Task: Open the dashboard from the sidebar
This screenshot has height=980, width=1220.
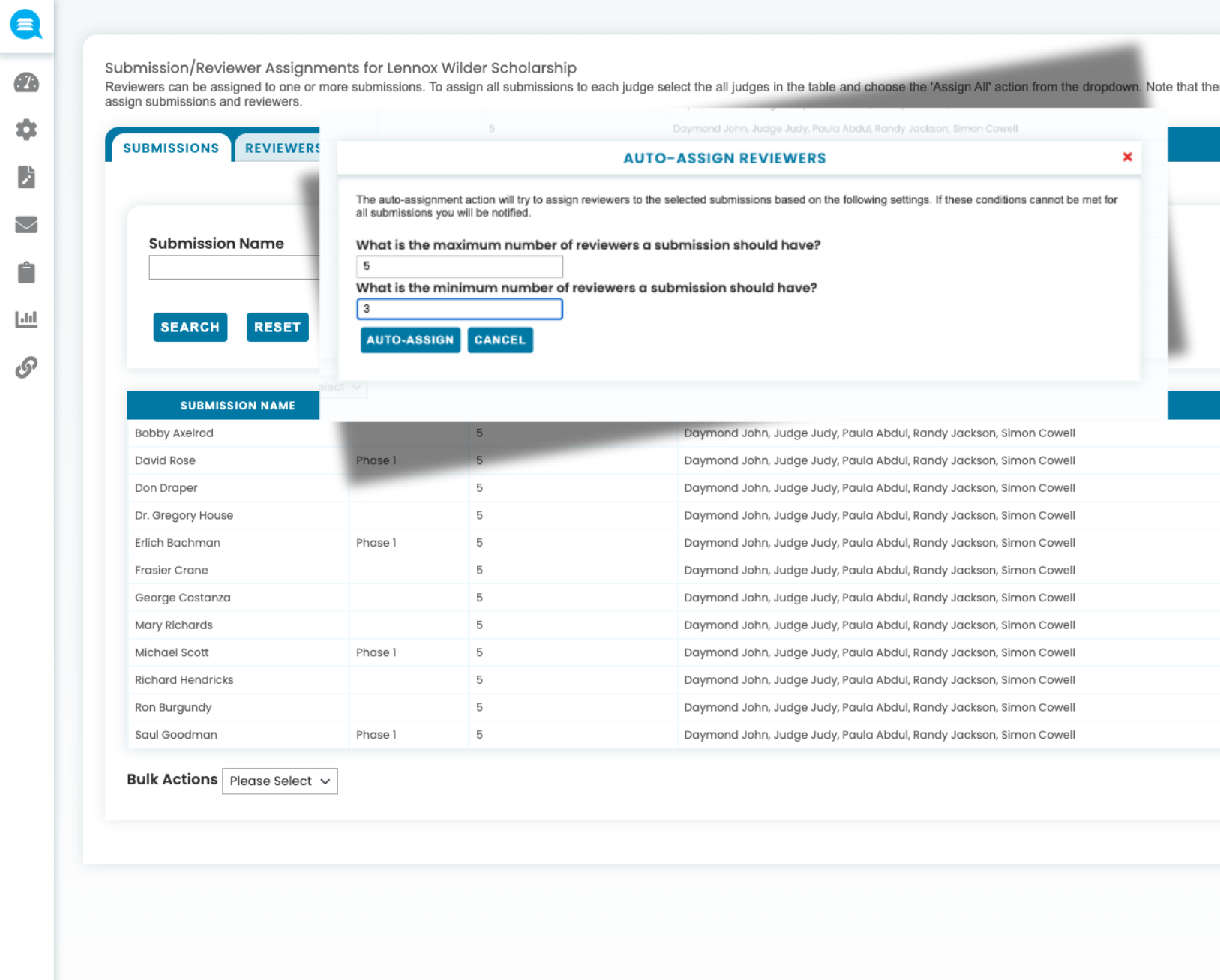Action: (26, 82)
